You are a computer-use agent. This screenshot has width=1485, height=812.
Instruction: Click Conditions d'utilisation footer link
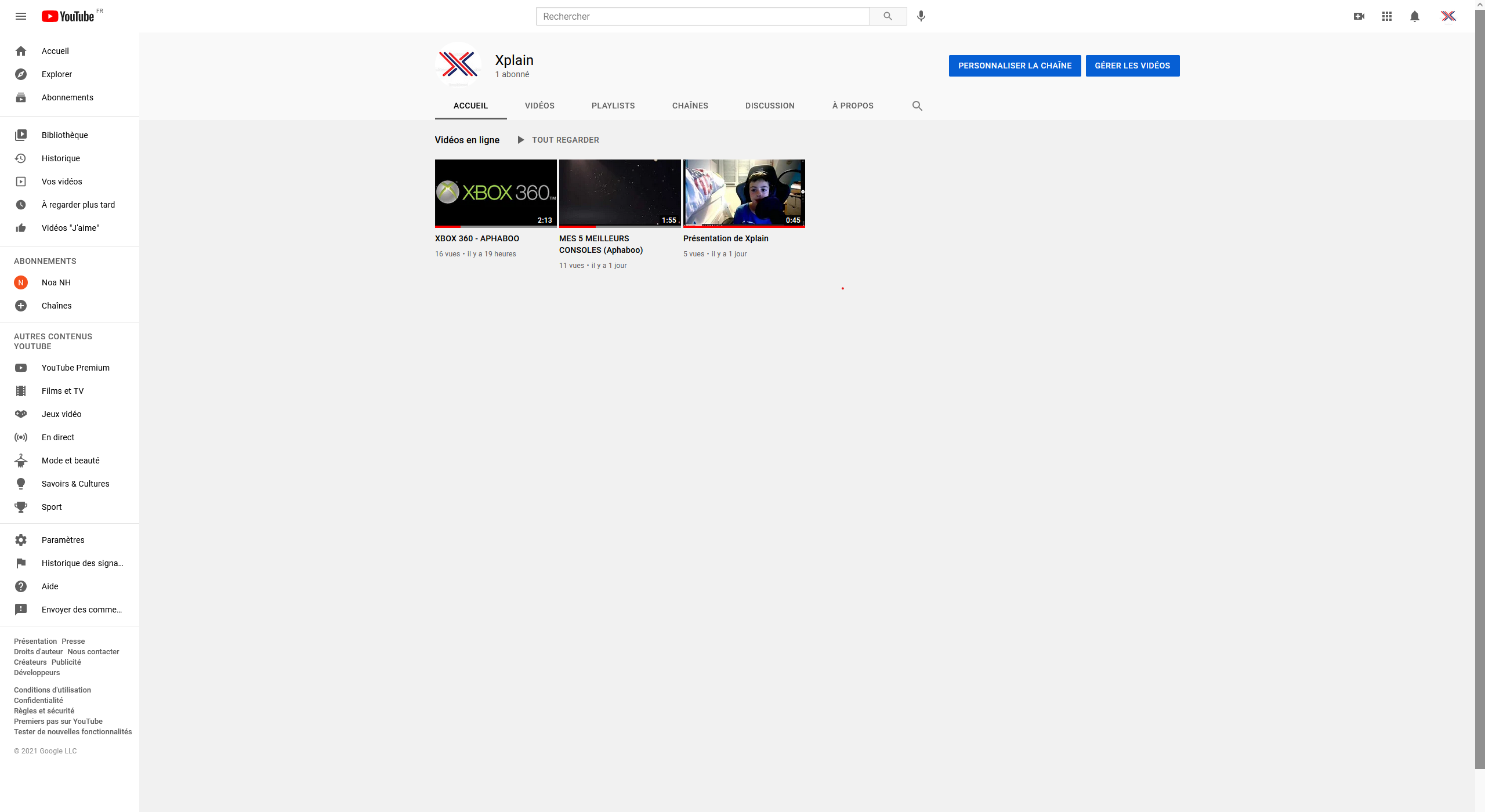click(52, 690)
